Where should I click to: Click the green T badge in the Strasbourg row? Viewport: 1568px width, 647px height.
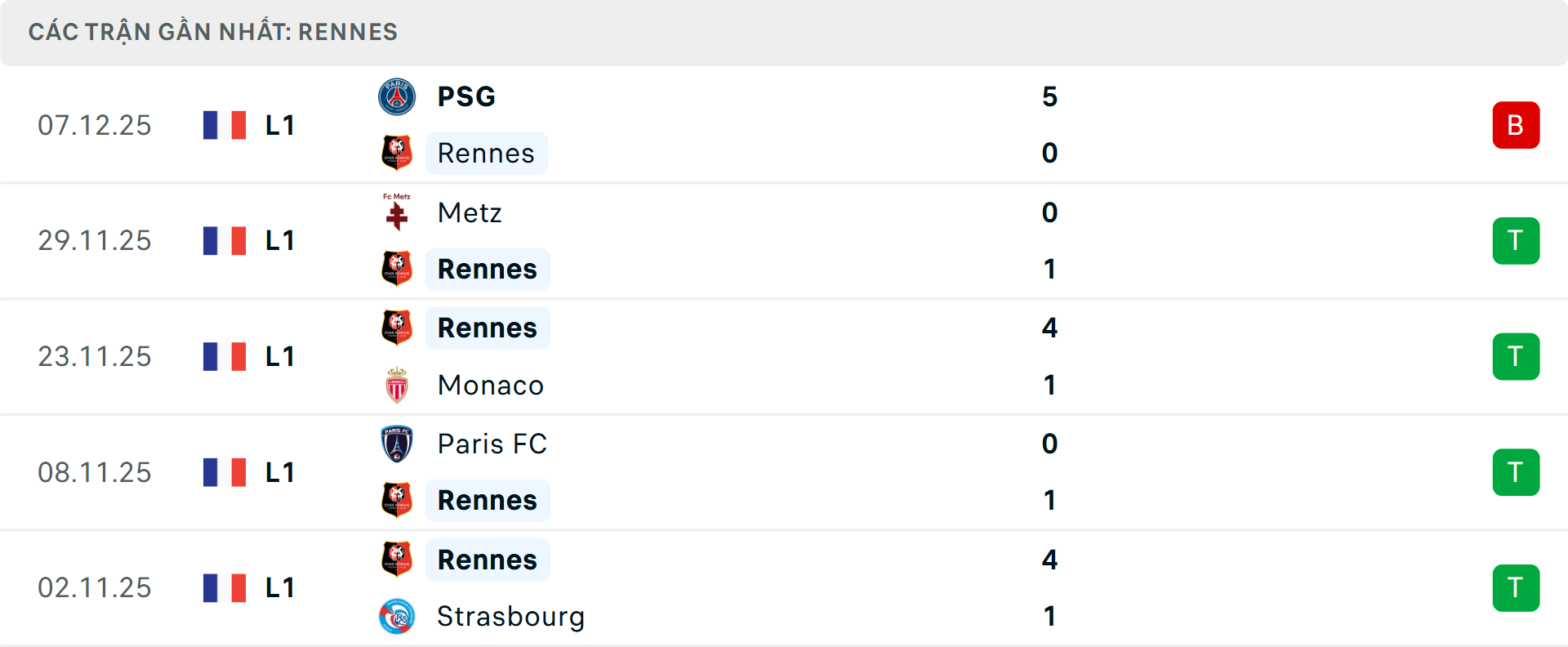[1516, 587]
